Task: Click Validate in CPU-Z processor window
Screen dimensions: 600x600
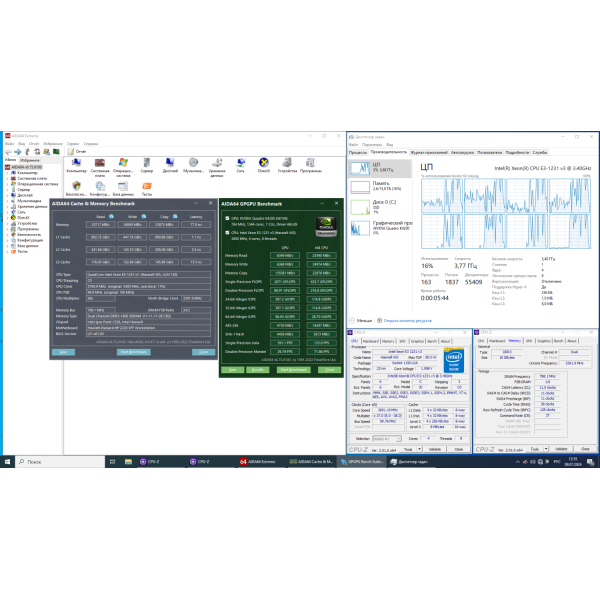Action: (435, 449)
